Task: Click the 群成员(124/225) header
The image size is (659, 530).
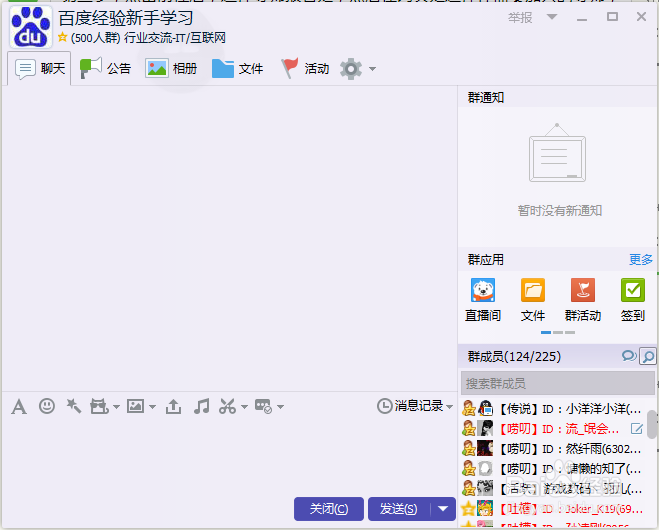Action: click(x=514, y=356)
